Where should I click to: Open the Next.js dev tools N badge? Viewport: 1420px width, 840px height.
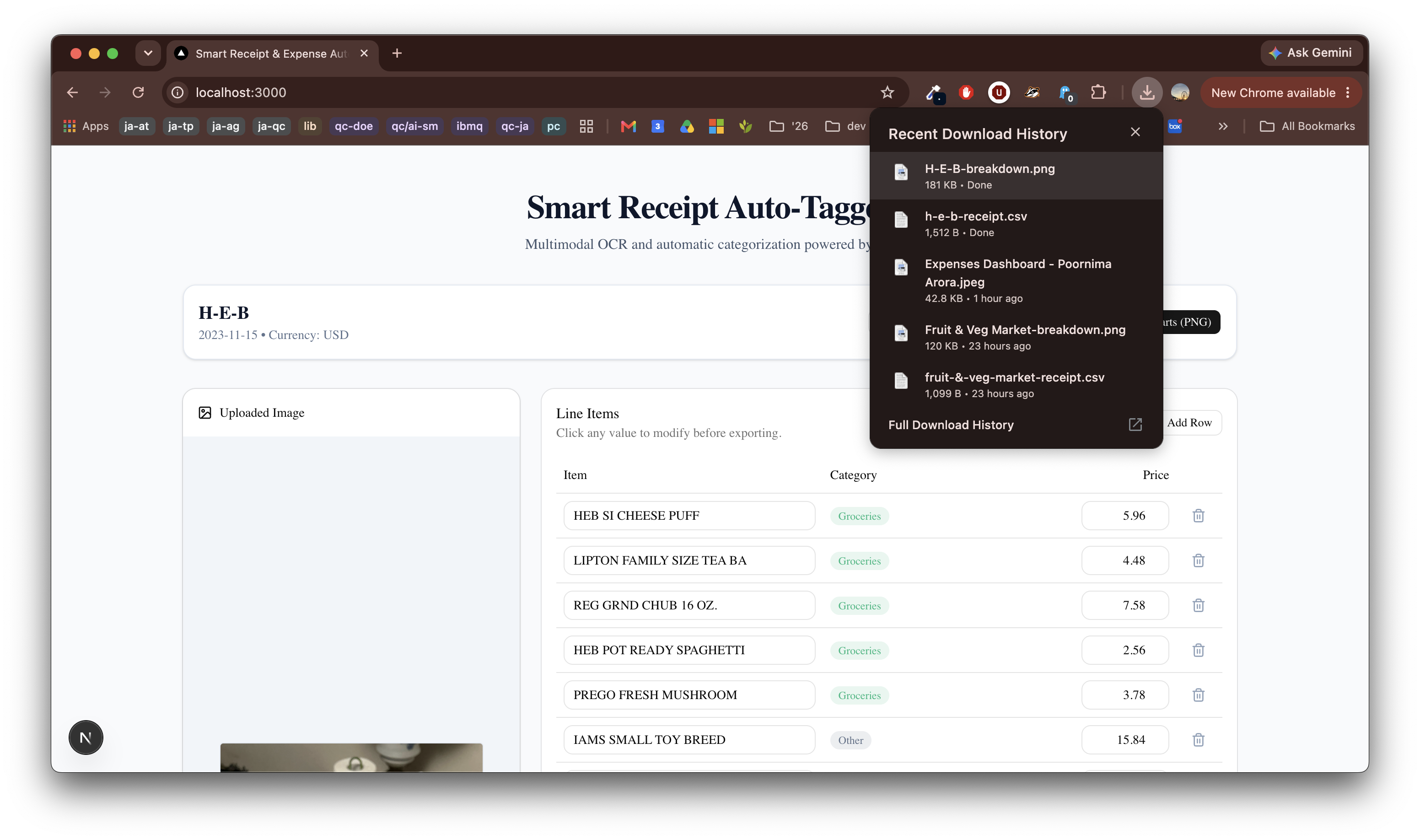click(x=86, y=737)
